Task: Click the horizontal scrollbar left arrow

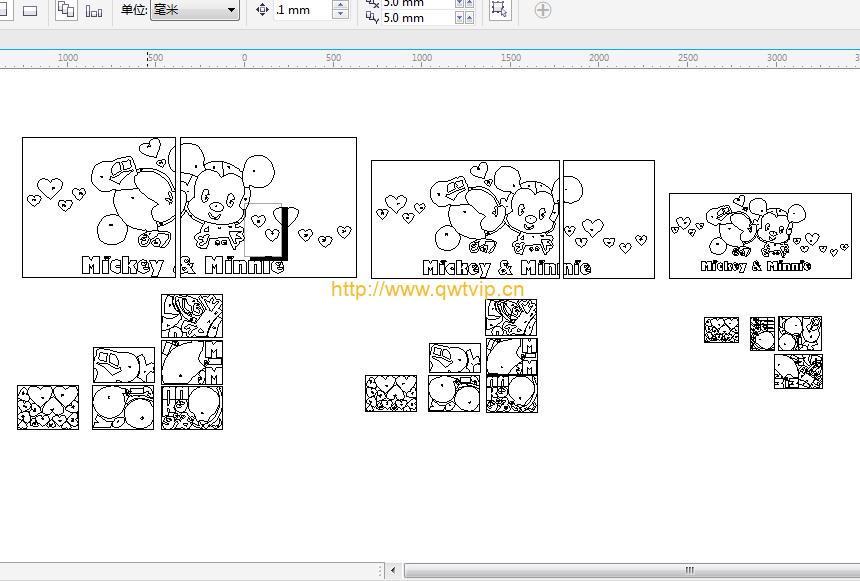Action: pyautogui.click(x=393, y=571)
